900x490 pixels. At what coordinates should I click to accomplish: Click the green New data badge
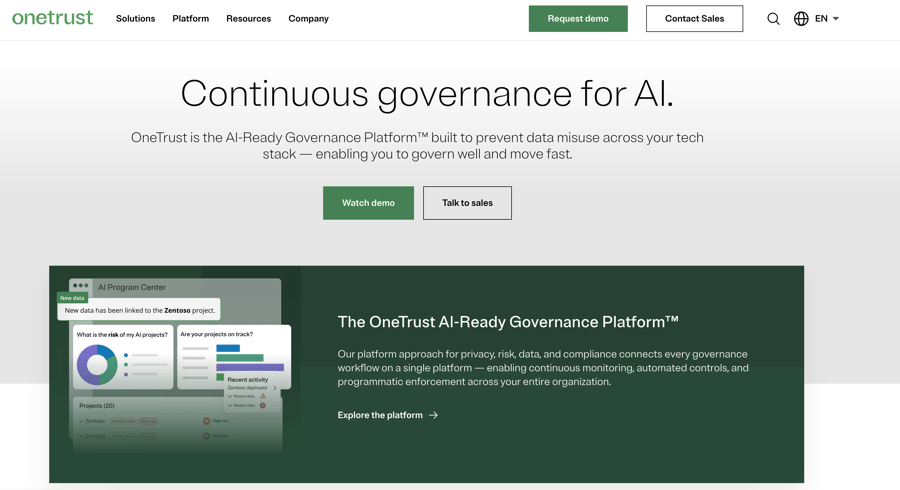(x=72, y=298)
